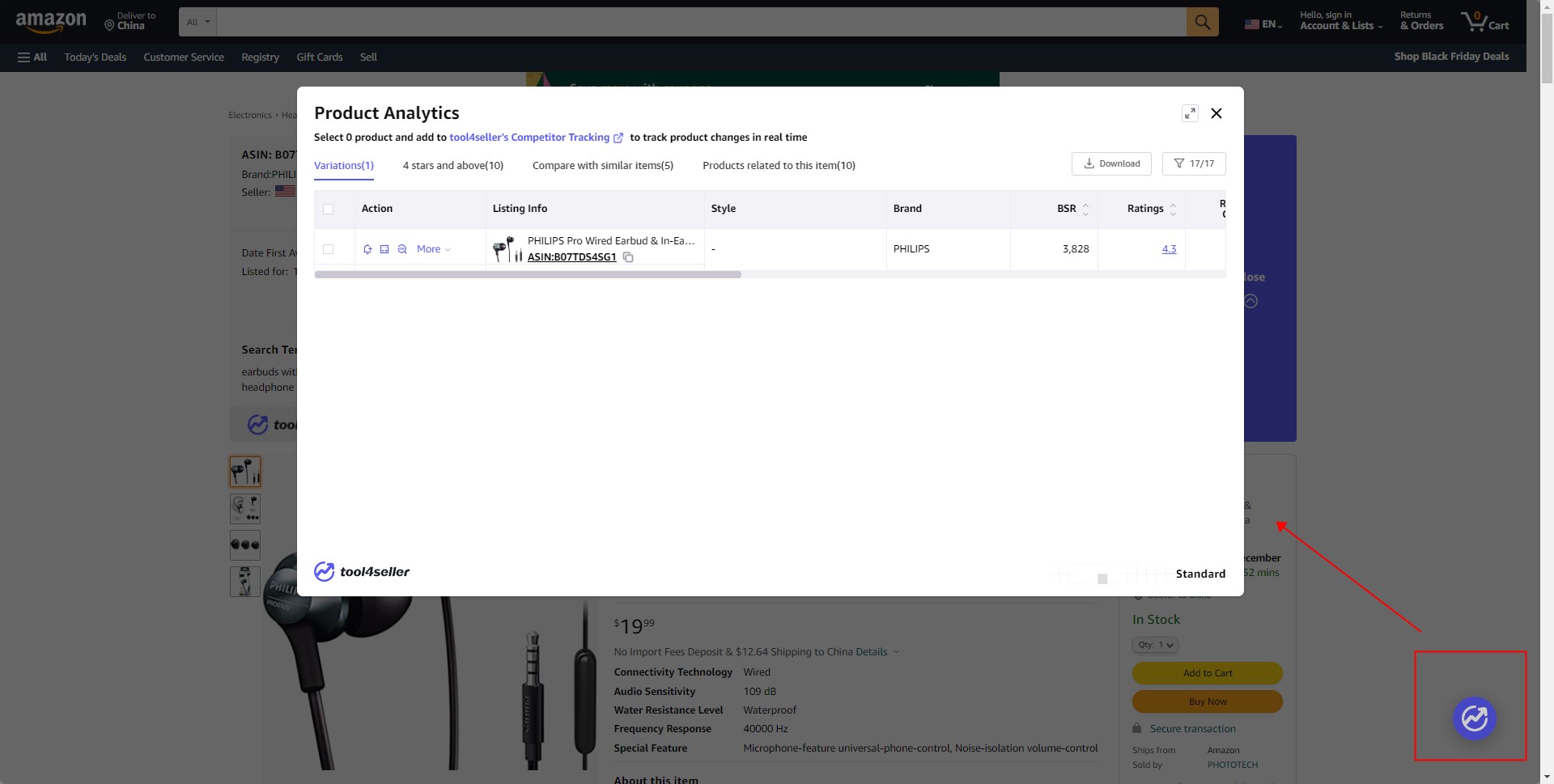This screenshot has height=784, width=1554.
Task: Click the Add to Cart button
Action: pos(1208,673)
